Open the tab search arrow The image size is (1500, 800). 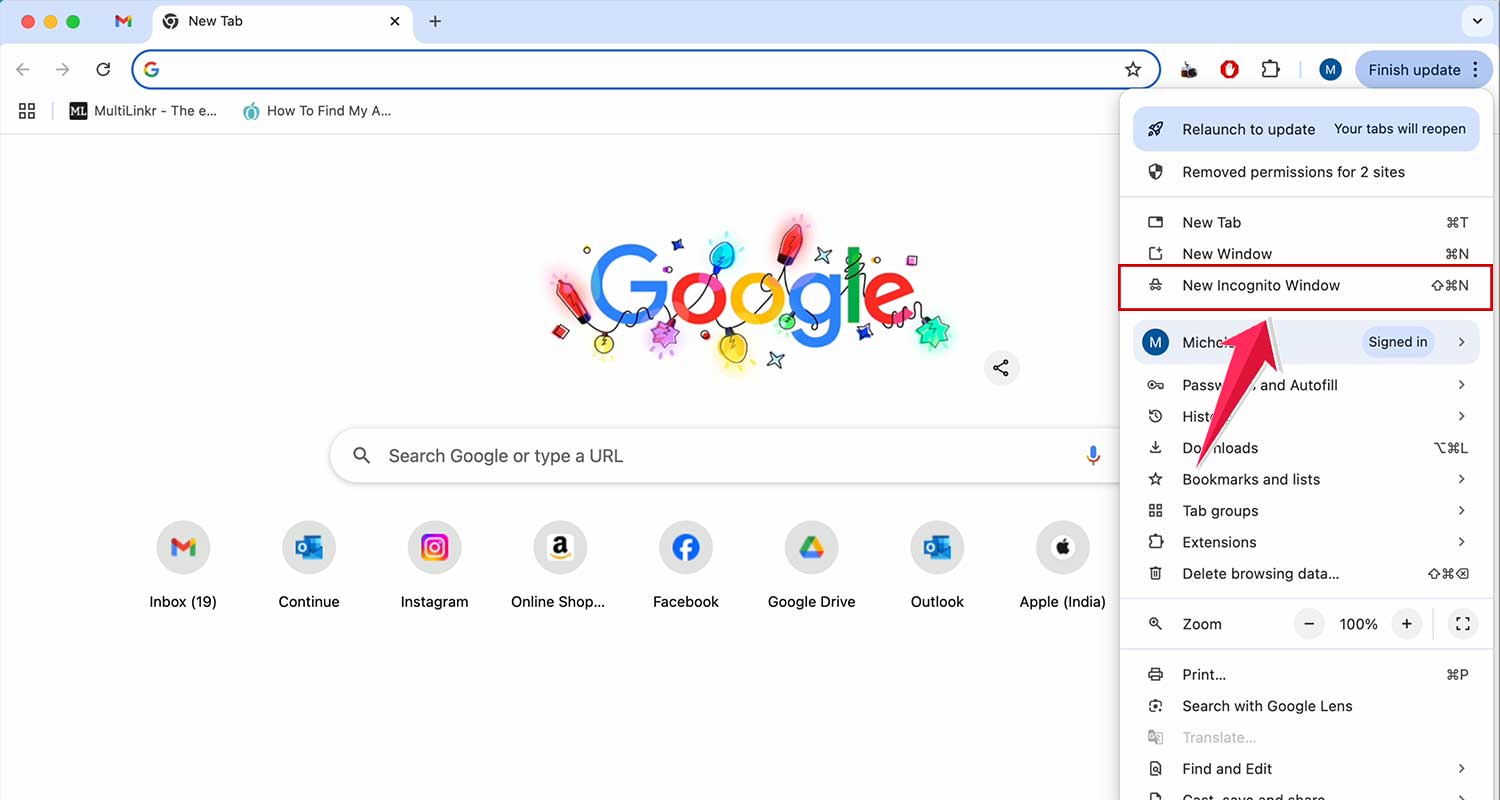pos(1477,21)
